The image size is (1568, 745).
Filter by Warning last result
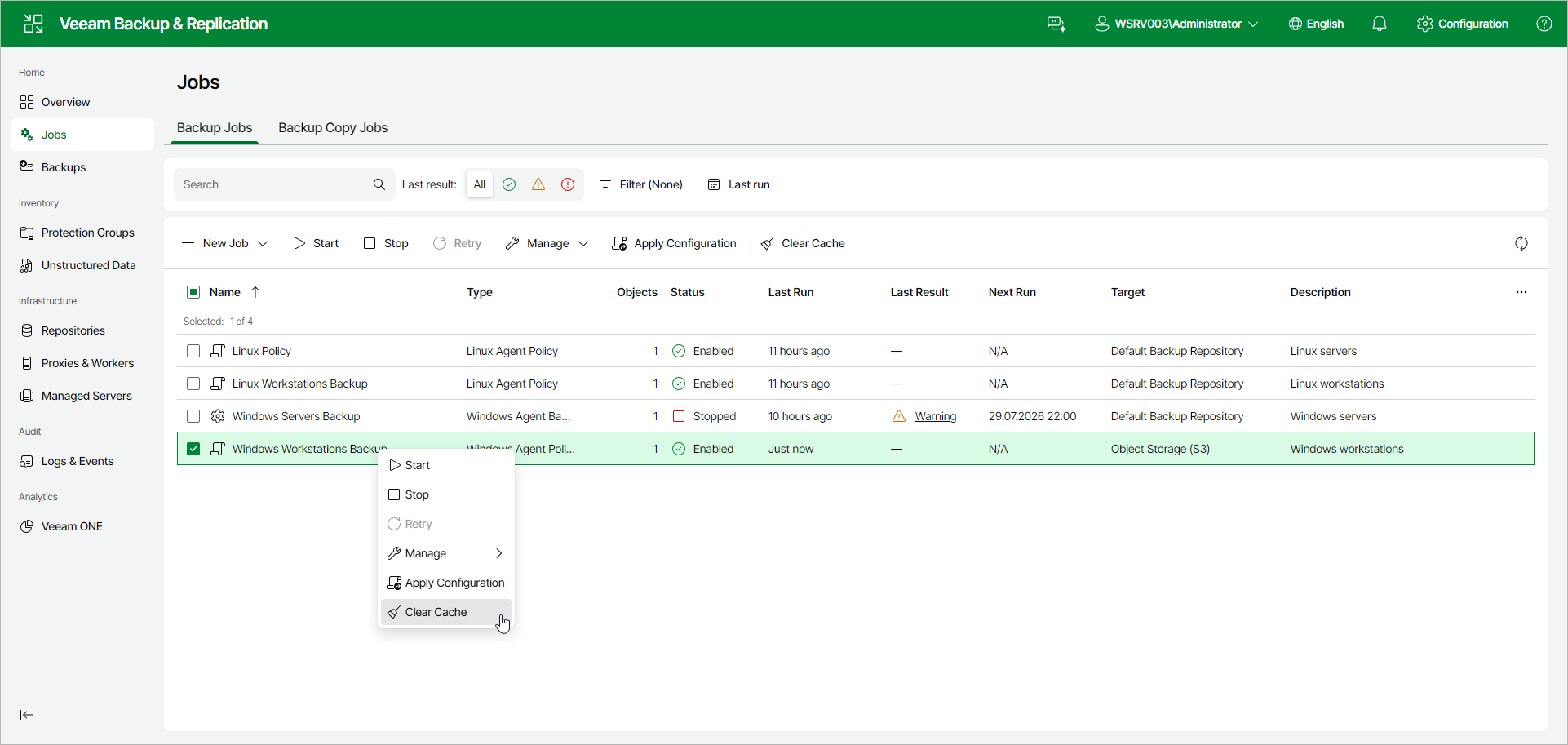click(538, 184)
